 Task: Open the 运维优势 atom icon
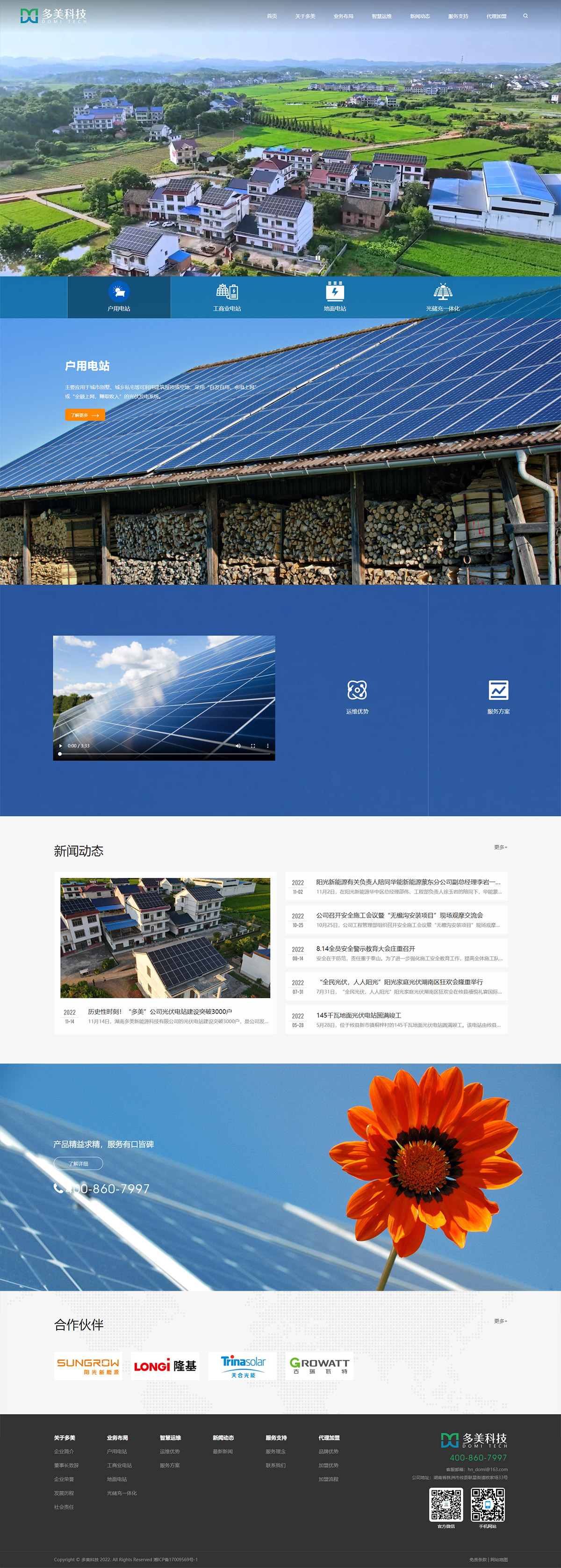coord(357,690)
